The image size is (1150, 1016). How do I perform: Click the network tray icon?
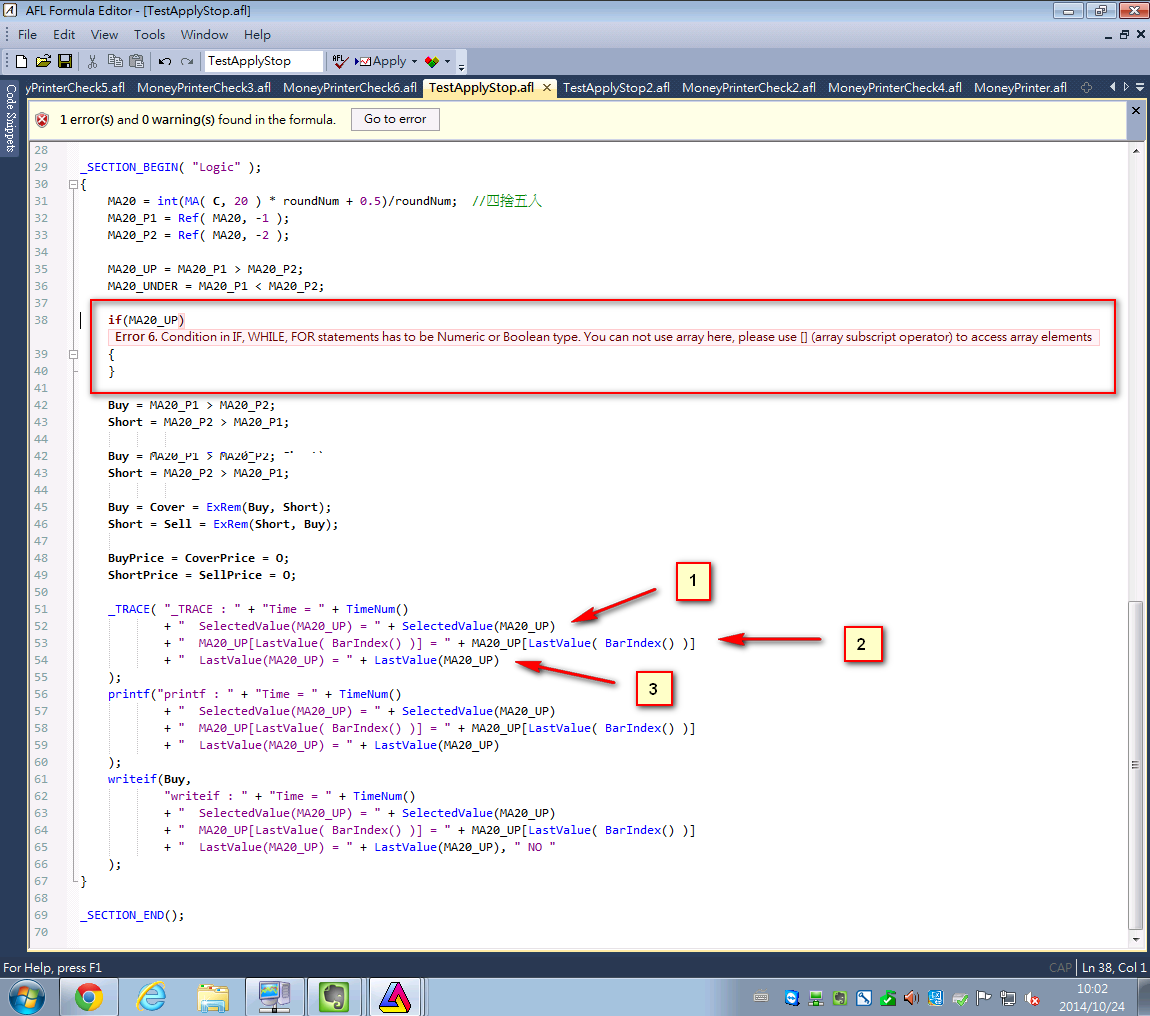pyautogui.click(x=1008, y=998)
